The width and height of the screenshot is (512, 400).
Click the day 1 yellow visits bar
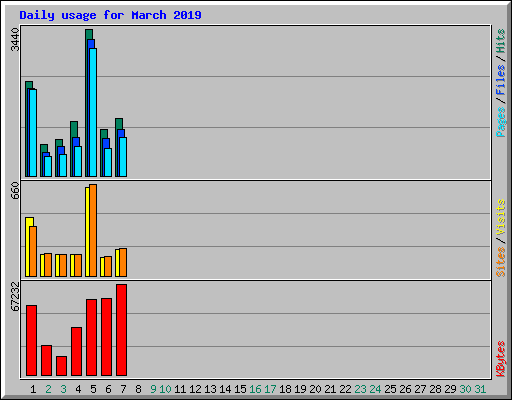[x=28, y=247]
